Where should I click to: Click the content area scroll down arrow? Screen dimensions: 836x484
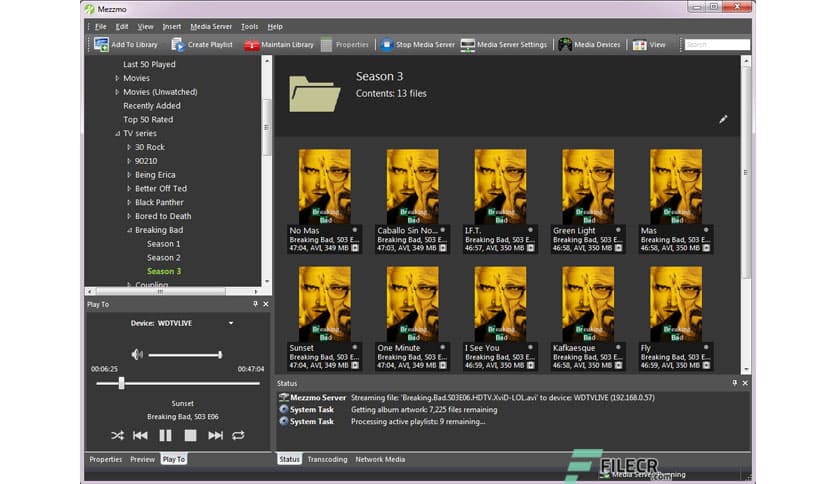tap(746, 369)
